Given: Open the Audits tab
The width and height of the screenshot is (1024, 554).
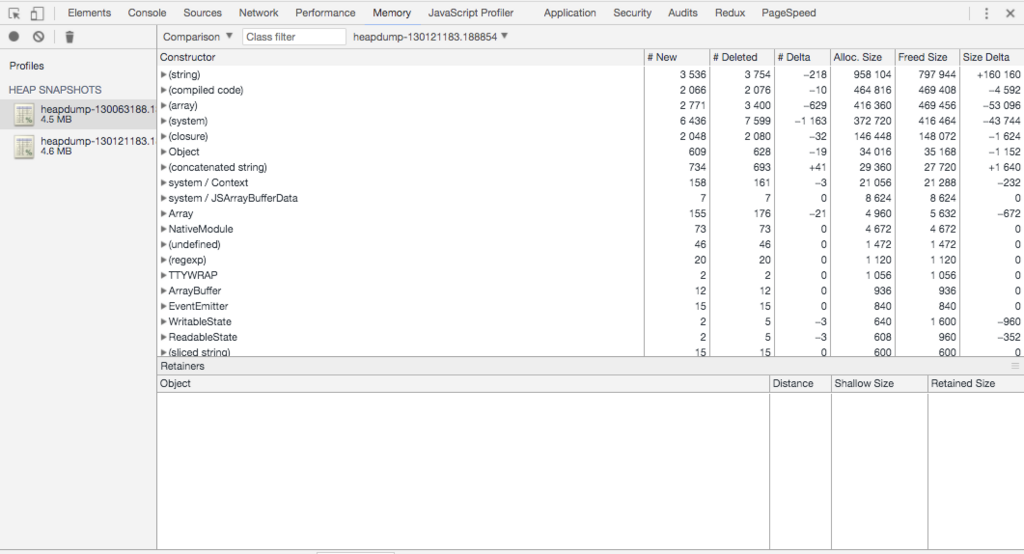Looking at the screenshot, I should click(x=682, y=12).
